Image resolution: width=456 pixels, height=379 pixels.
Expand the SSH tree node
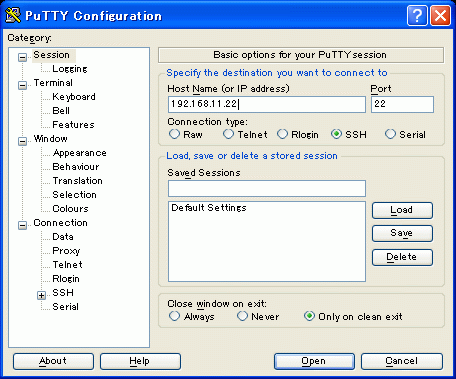coord(41,295)
